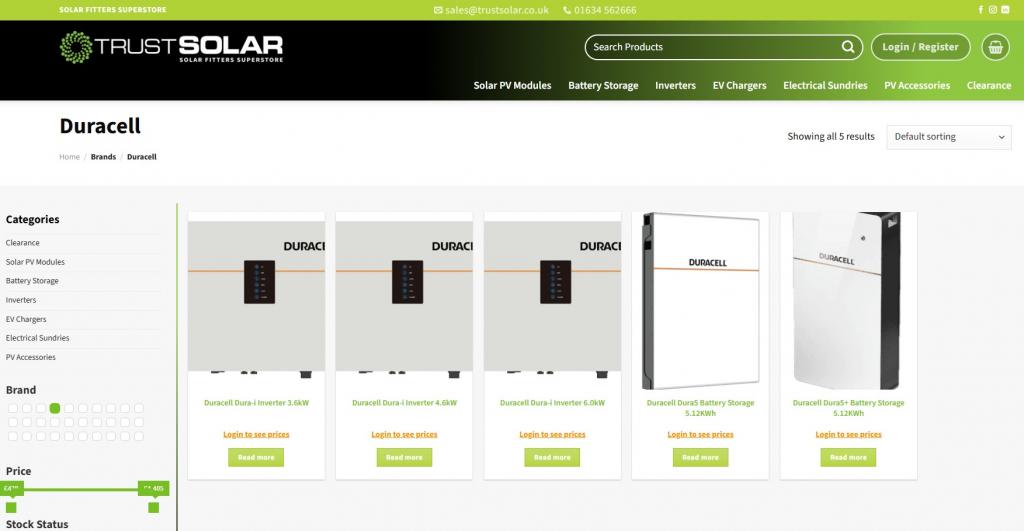Screen dimensions: 1024x531
Task: Click the Trust Solar logo
Action: tap(171, 48)
